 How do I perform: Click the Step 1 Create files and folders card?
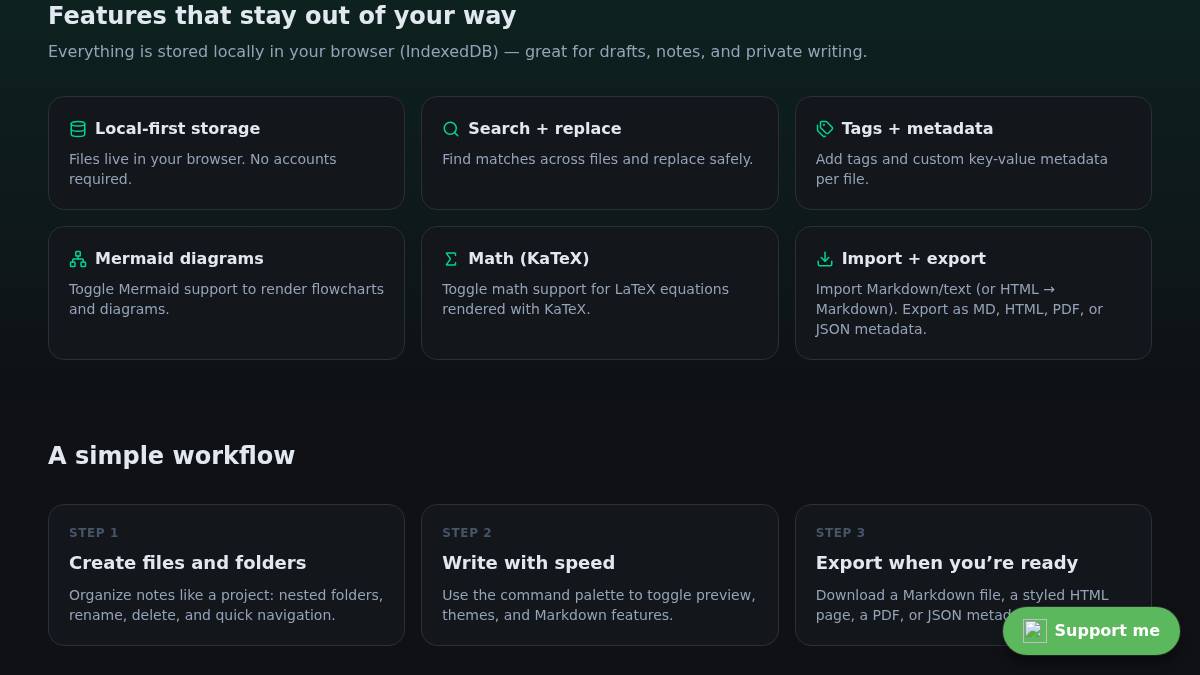click(x=226, y=575)
